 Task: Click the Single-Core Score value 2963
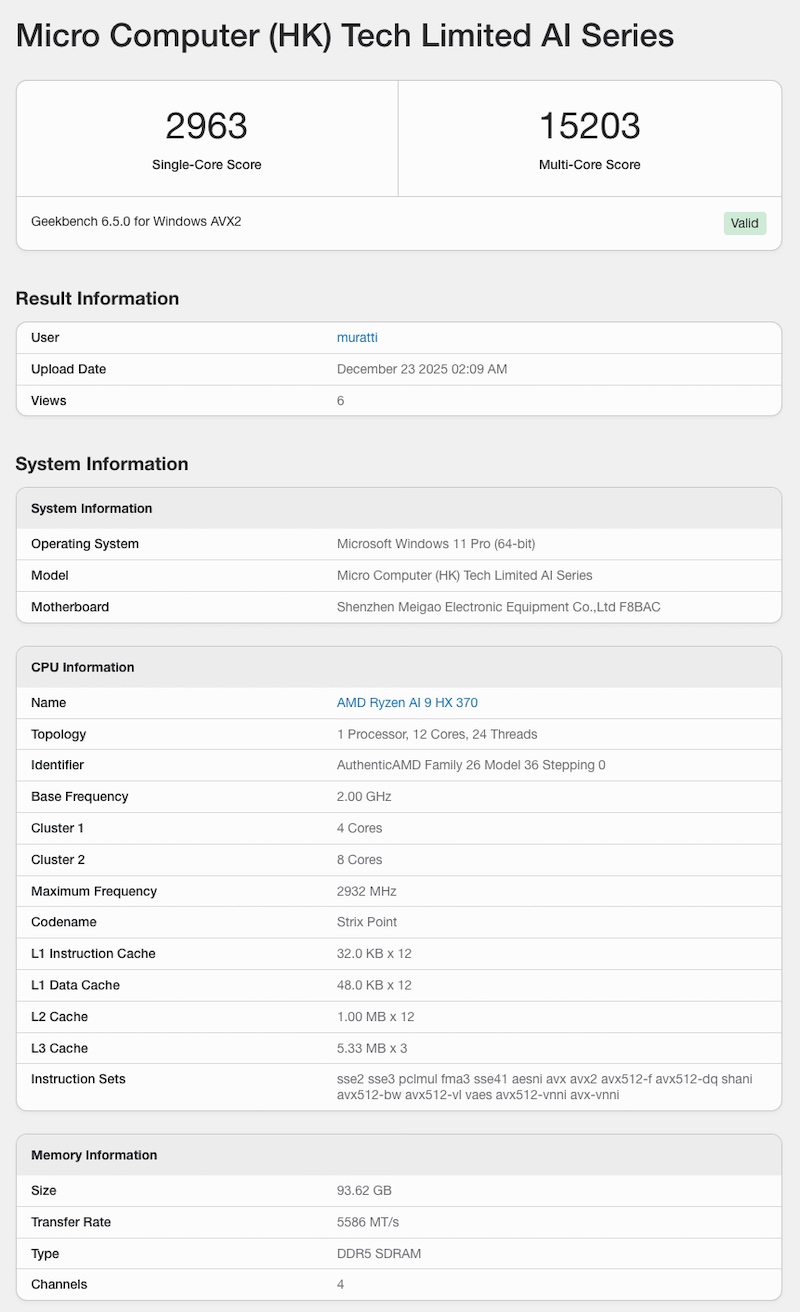pyautogui.click(x=207, y=126)
